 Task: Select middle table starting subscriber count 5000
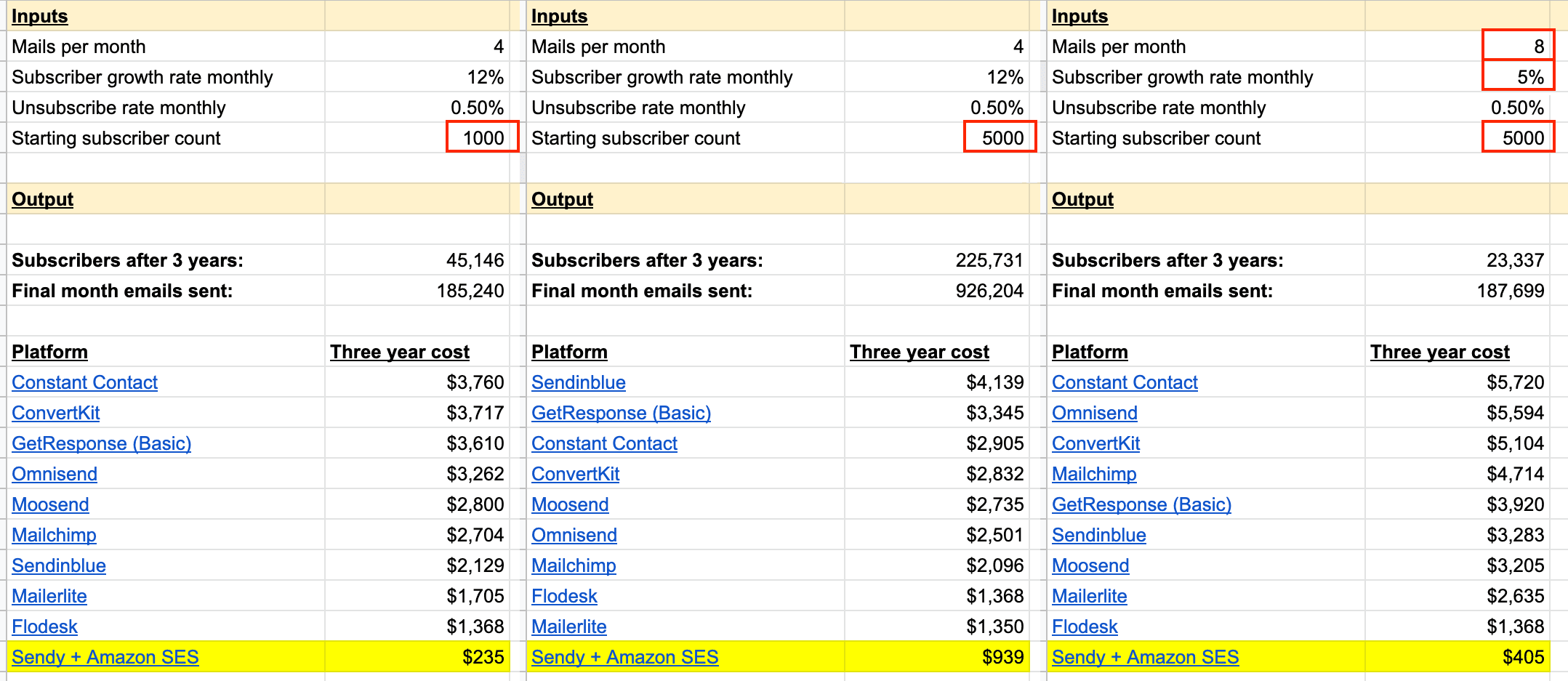[1000, 137]
